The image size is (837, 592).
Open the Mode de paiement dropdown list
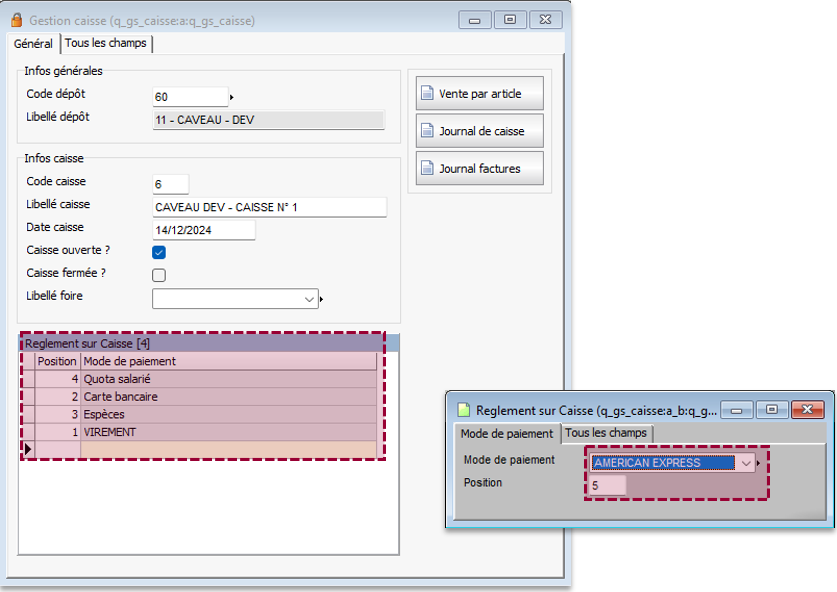click(x=746, y=463)
